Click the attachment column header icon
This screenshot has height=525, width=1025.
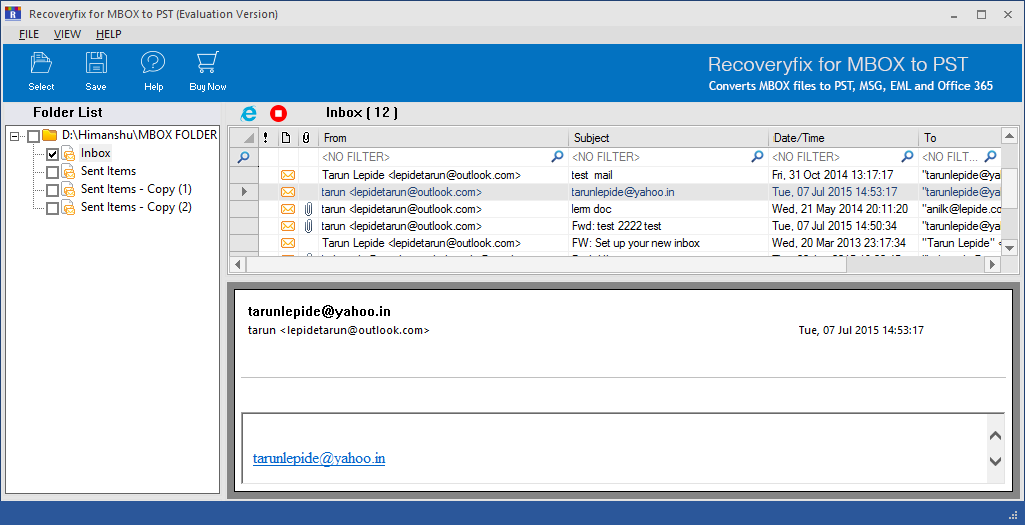coord(306,138)
